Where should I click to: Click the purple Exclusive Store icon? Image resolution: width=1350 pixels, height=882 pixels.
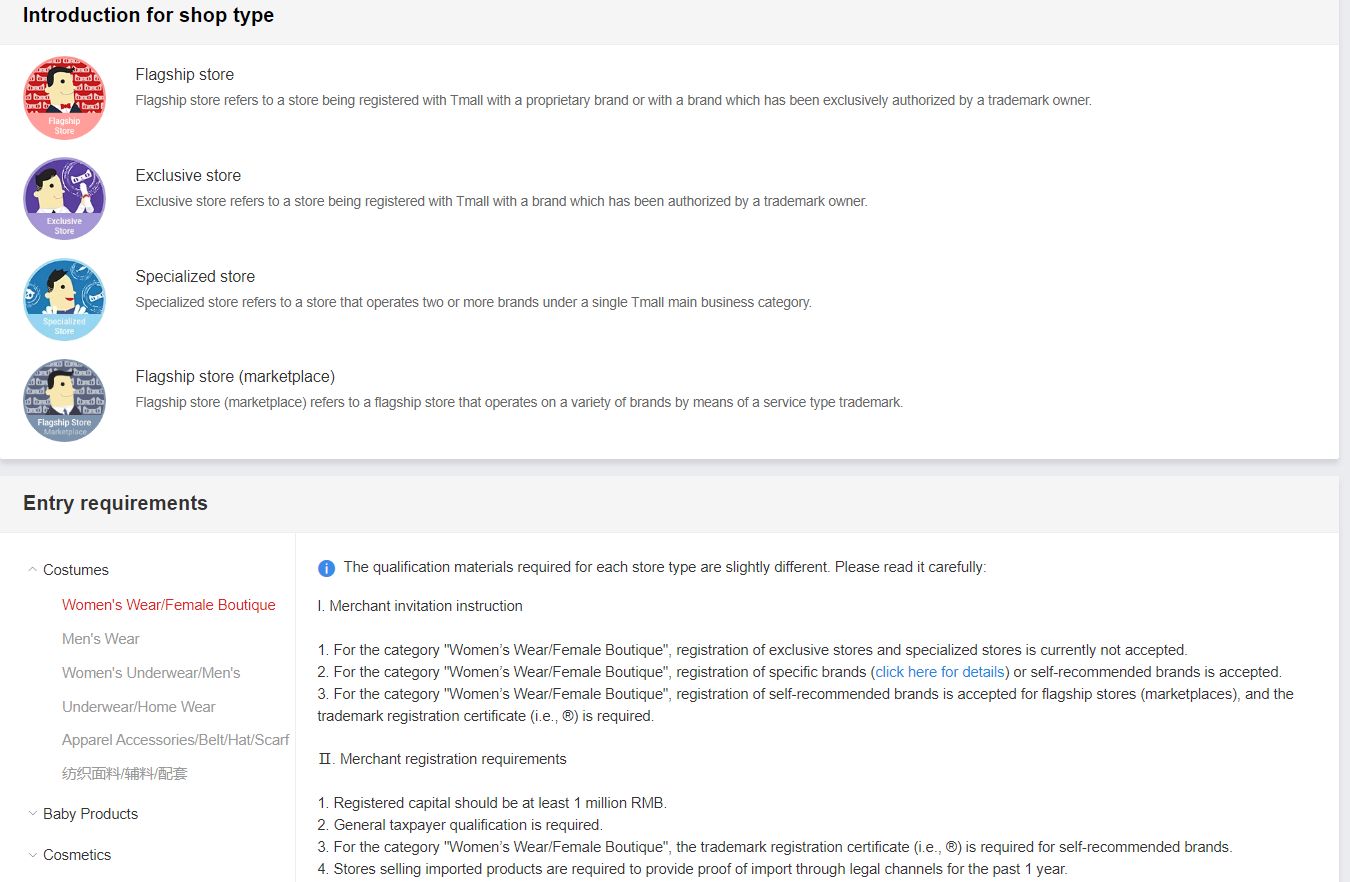(64, 199)
